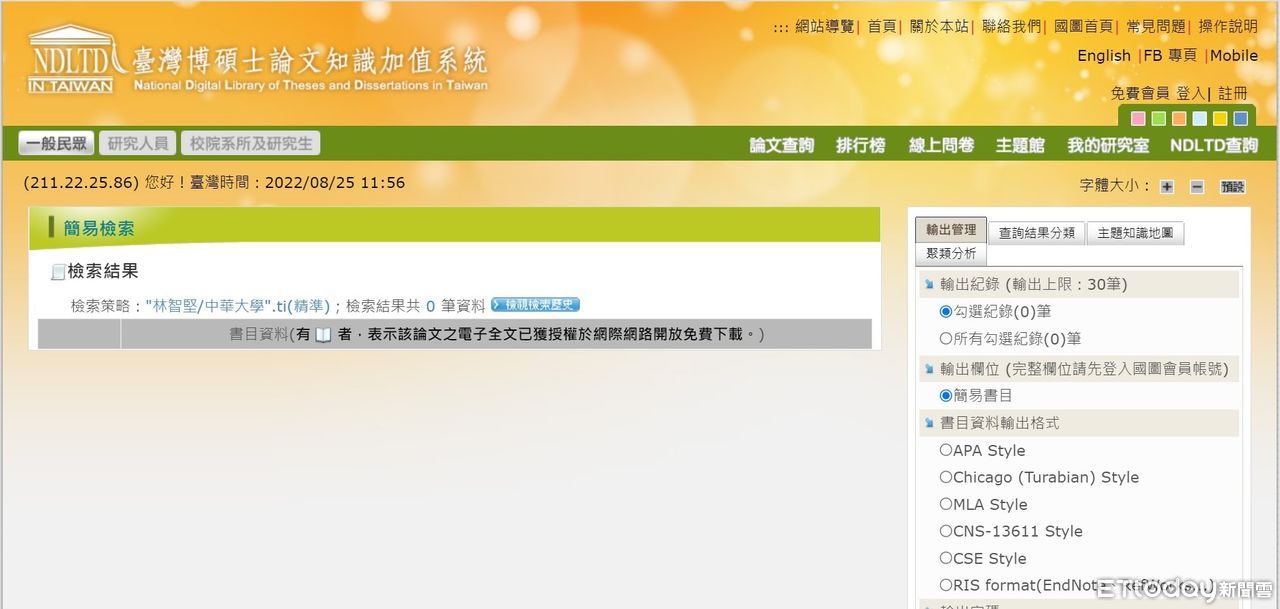Select MLA Style output format
The image size is (1280, 609).
coord(946,504)
